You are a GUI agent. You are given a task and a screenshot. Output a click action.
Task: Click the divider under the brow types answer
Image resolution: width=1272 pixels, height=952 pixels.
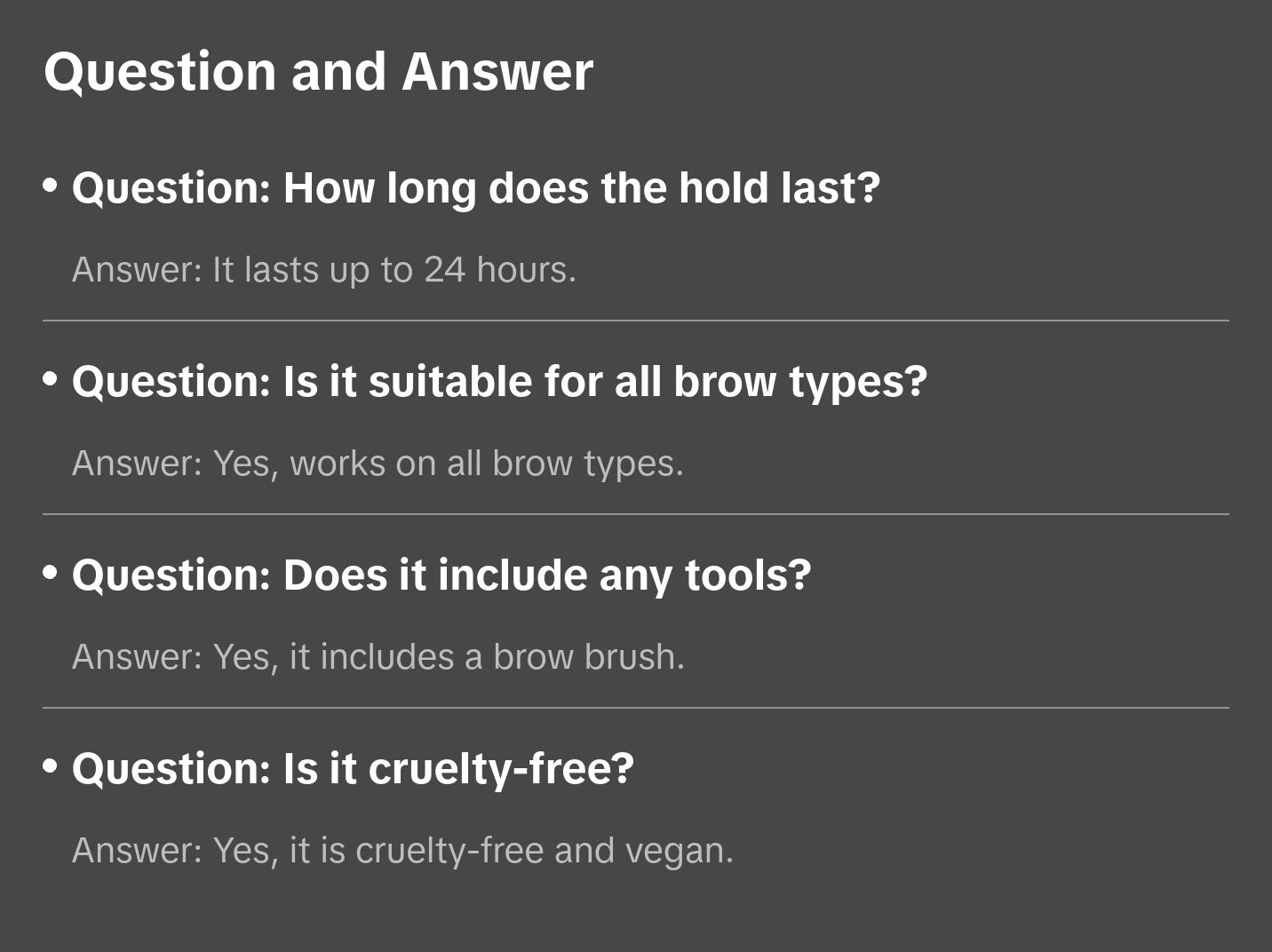click(x=636, y=514)
